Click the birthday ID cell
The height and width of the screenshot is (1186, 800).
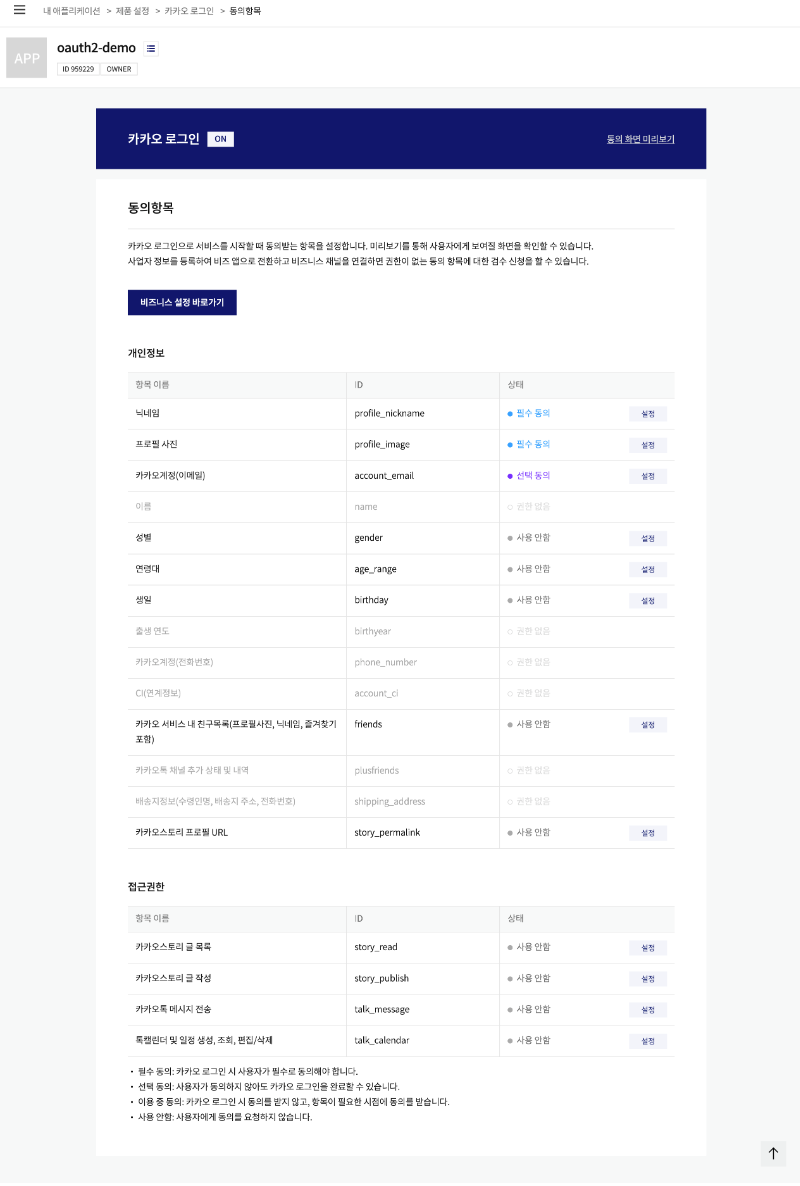tap(371, 600)
